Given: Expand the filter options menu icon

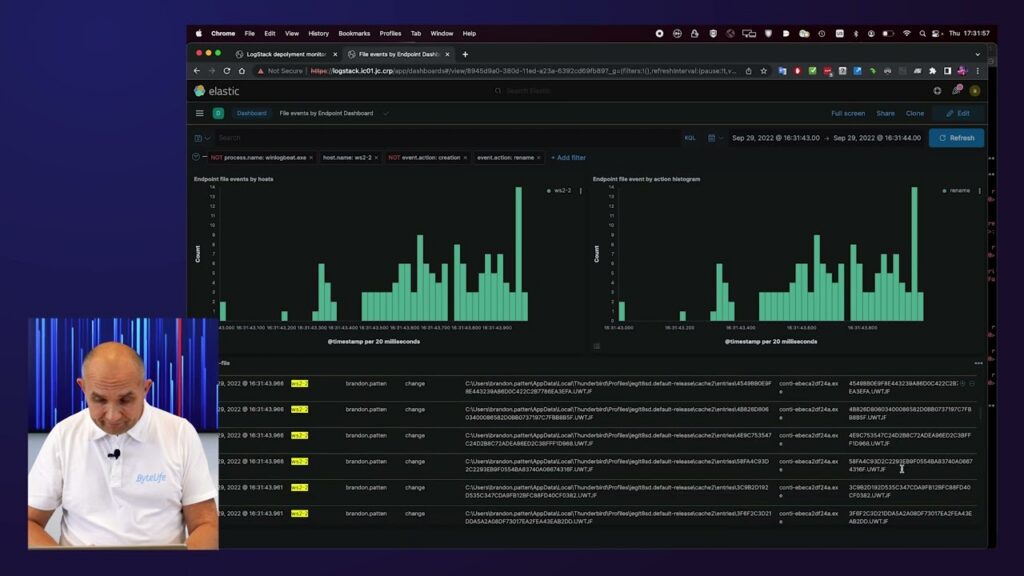Looking at the screenshot, I should pos(196,157).
